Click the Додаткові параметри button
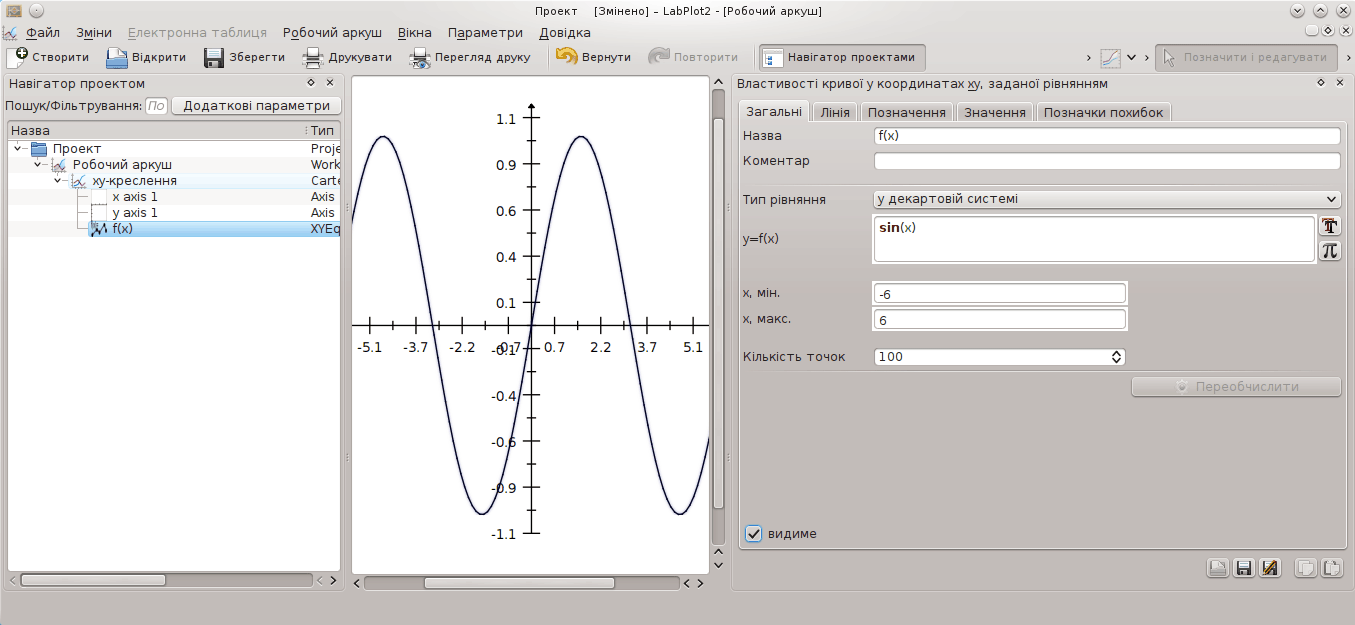 256,105
